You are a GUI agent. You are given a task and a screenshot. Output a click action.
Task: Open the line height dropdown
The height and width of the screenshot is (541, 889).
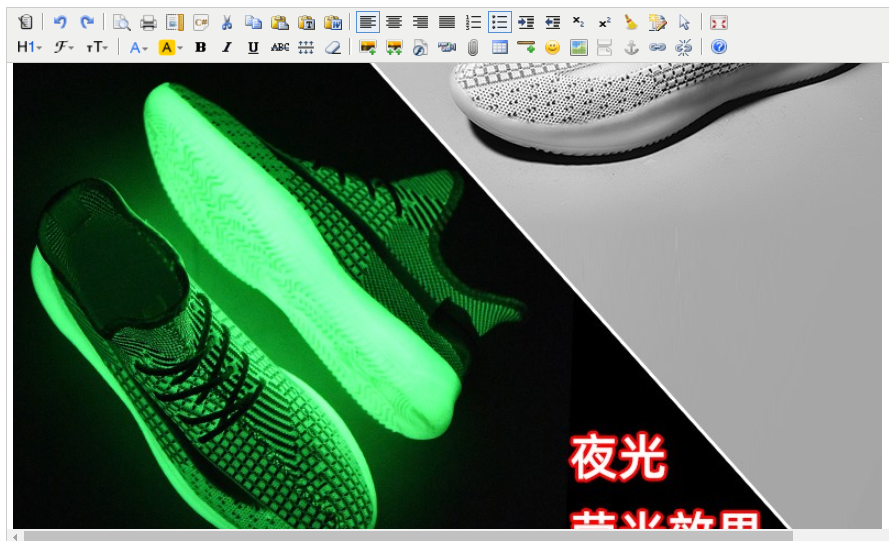(x=306, y=47)
